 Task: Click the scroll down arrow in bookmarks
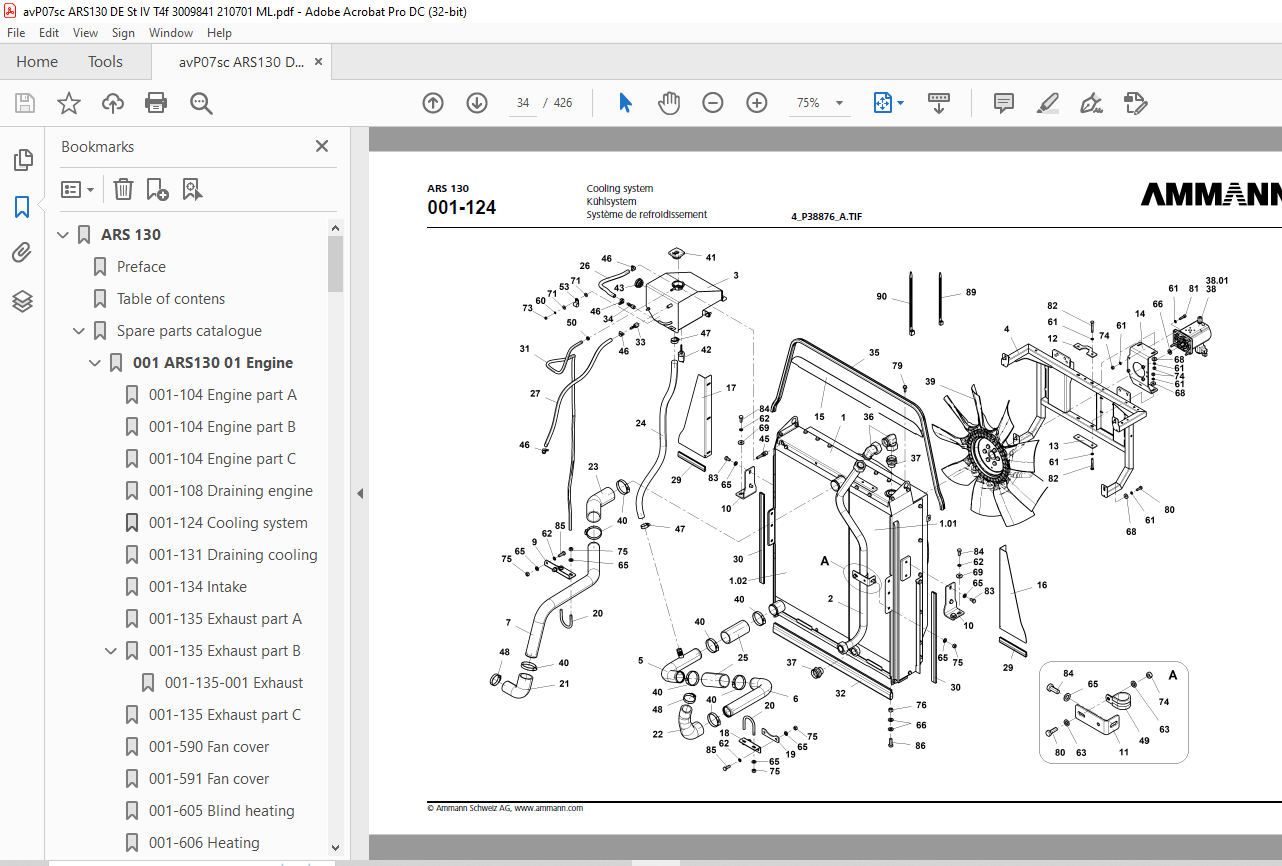coord(335,847)
